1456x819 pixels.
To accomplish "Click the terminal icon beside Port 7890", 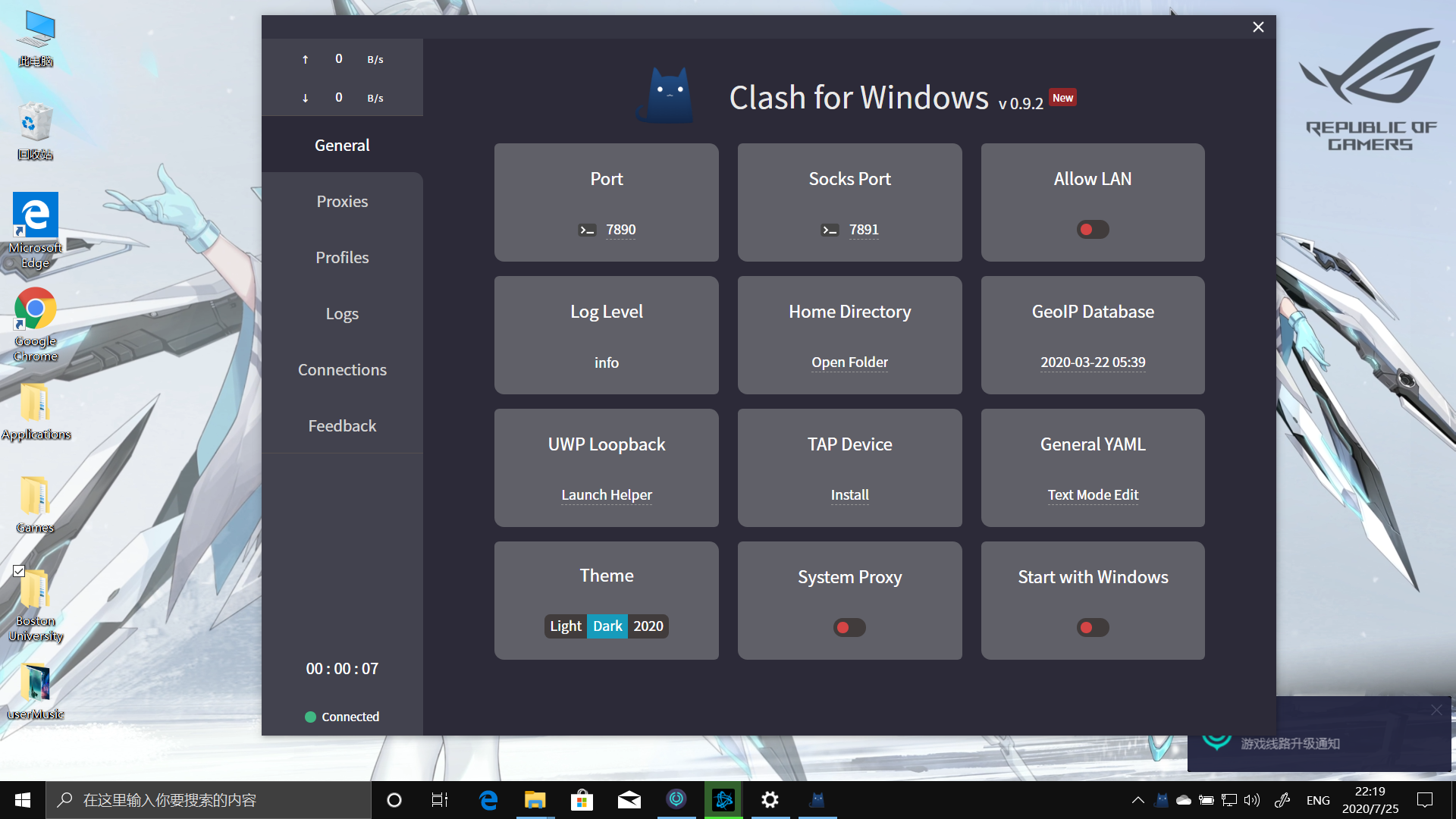I will pyautogui.click(x=587, y=230).
